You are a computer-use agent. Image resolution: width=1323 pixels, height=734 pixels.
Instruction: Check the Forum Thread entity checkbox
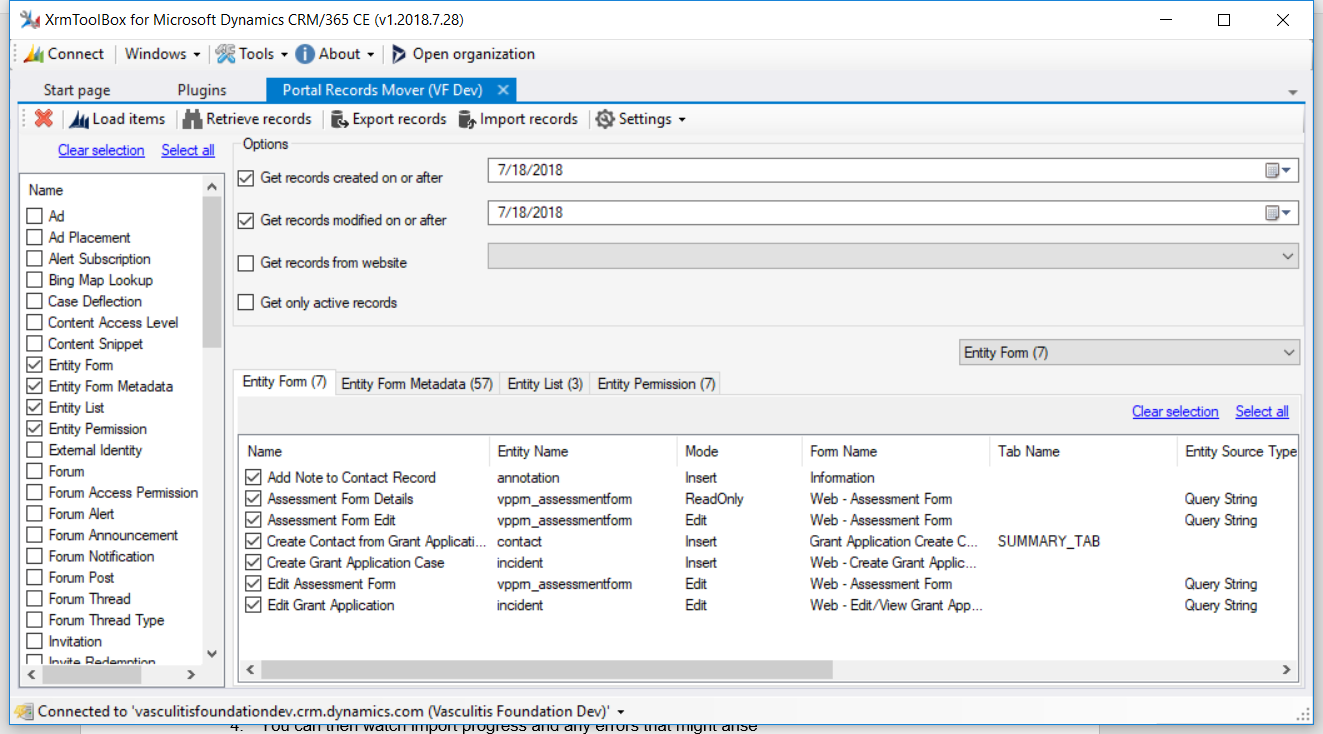point(35,599)
